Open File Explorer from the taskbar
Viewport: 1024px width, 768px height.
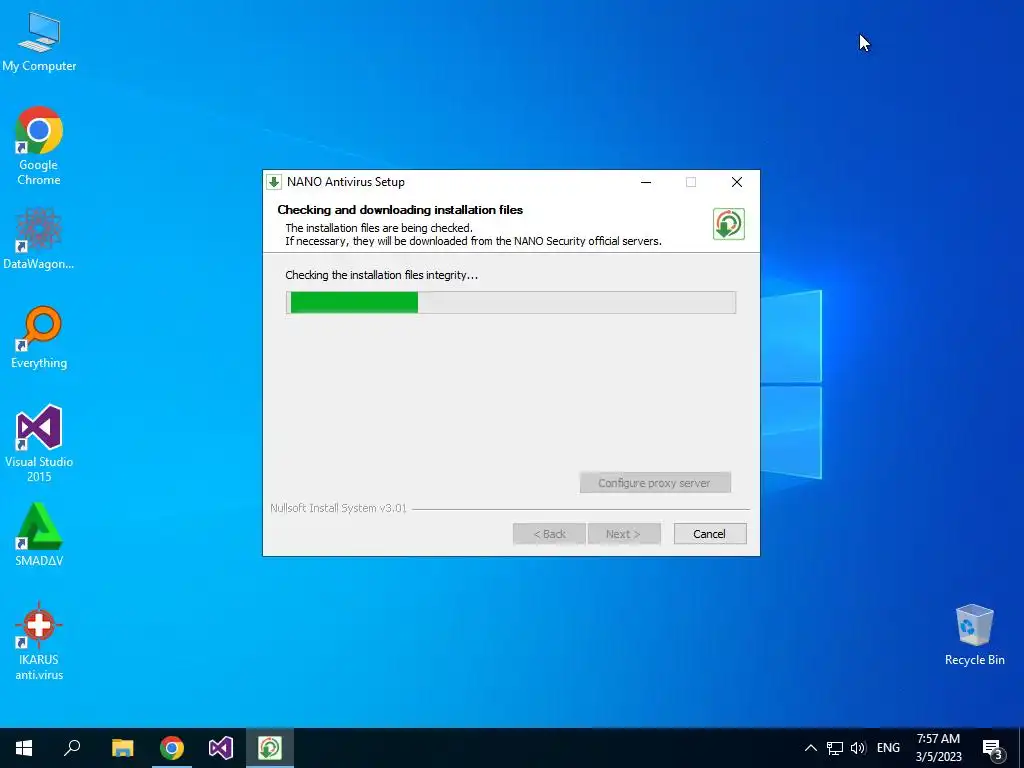click(x=122, y=748)
